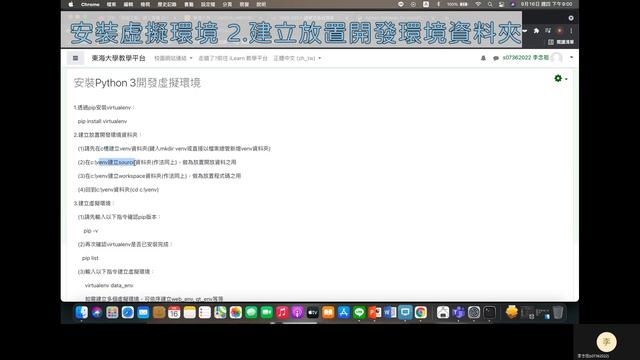Open the Apple menu
This screenshot has width=640, height=360.
[71, 4]
